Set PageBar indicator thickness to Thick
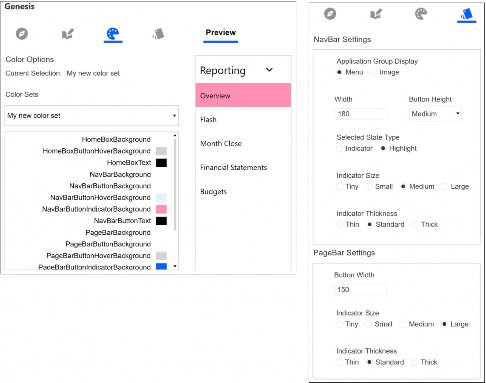This screenshot has height=383, width=486. (414, 362)
